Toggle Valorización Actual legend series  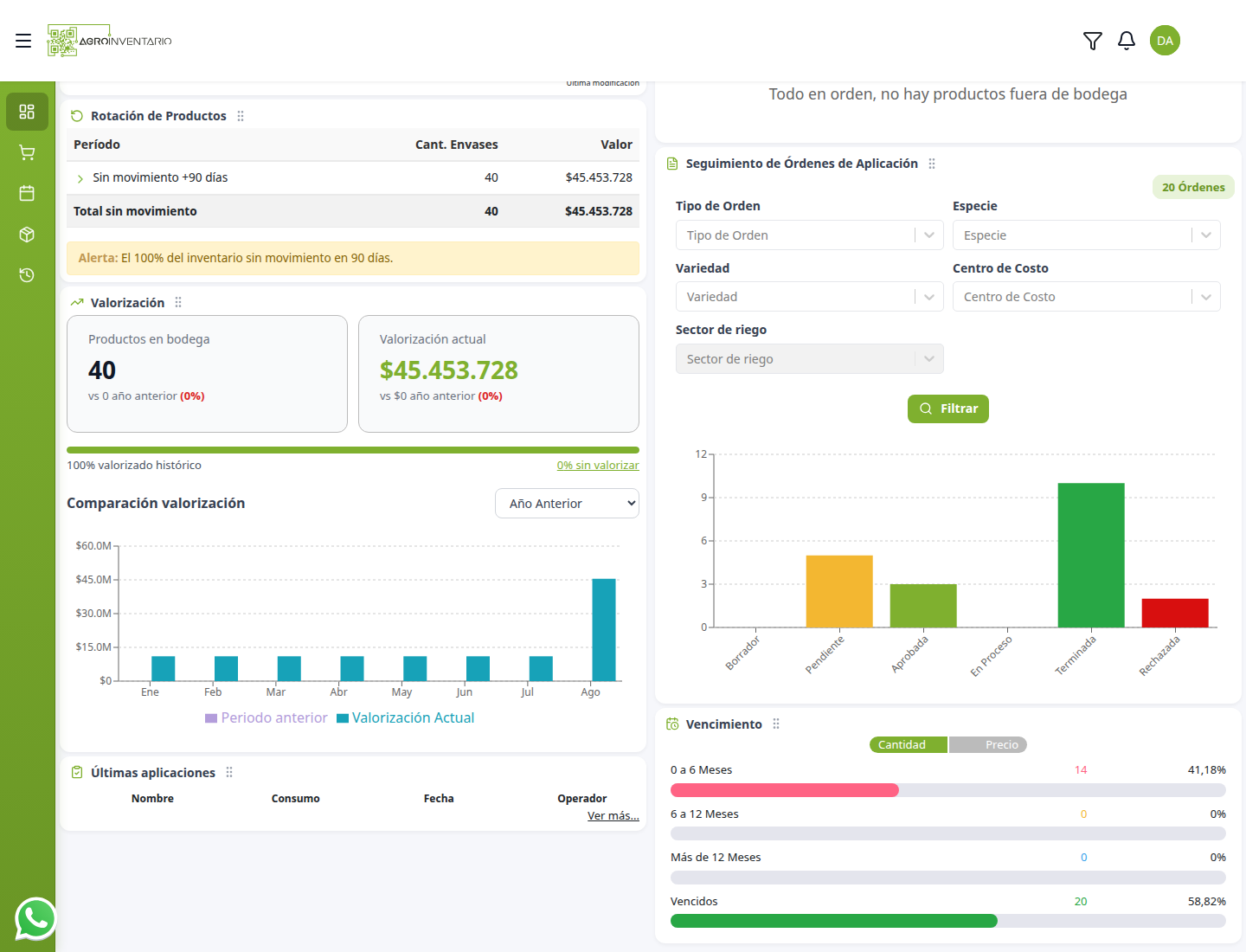(x=406, y=717)
